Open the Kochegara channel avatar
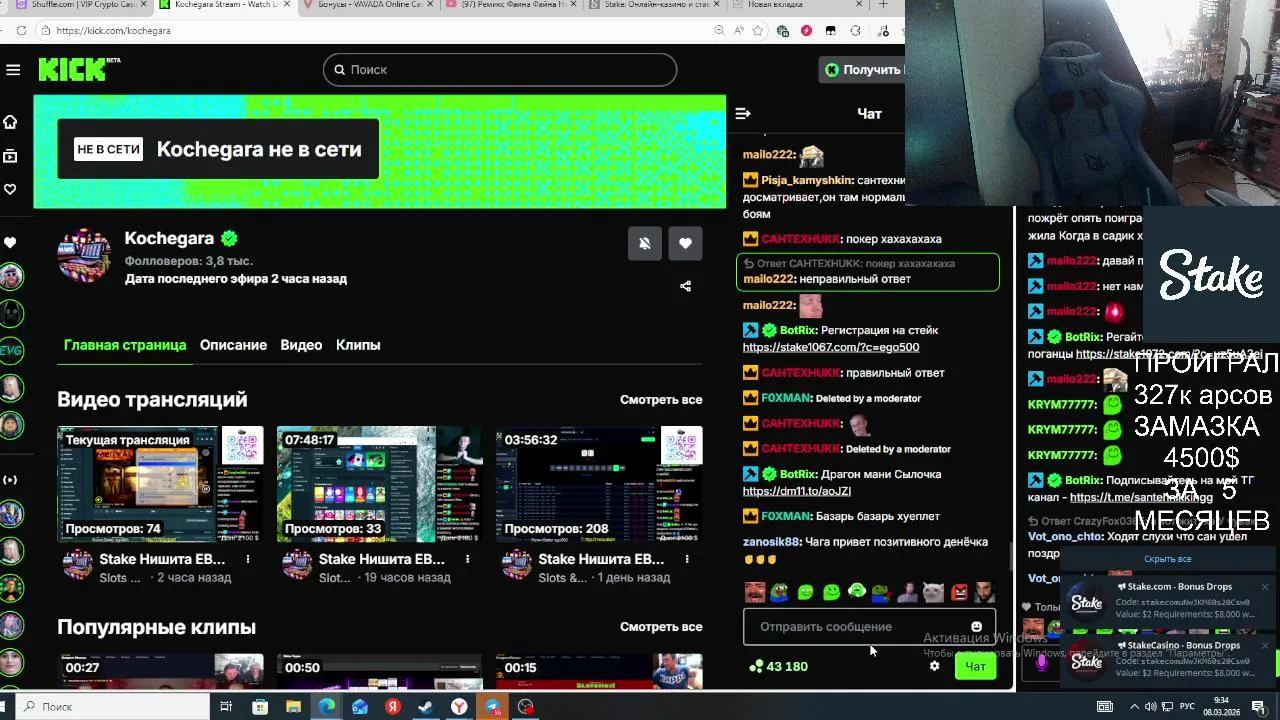 85,256
